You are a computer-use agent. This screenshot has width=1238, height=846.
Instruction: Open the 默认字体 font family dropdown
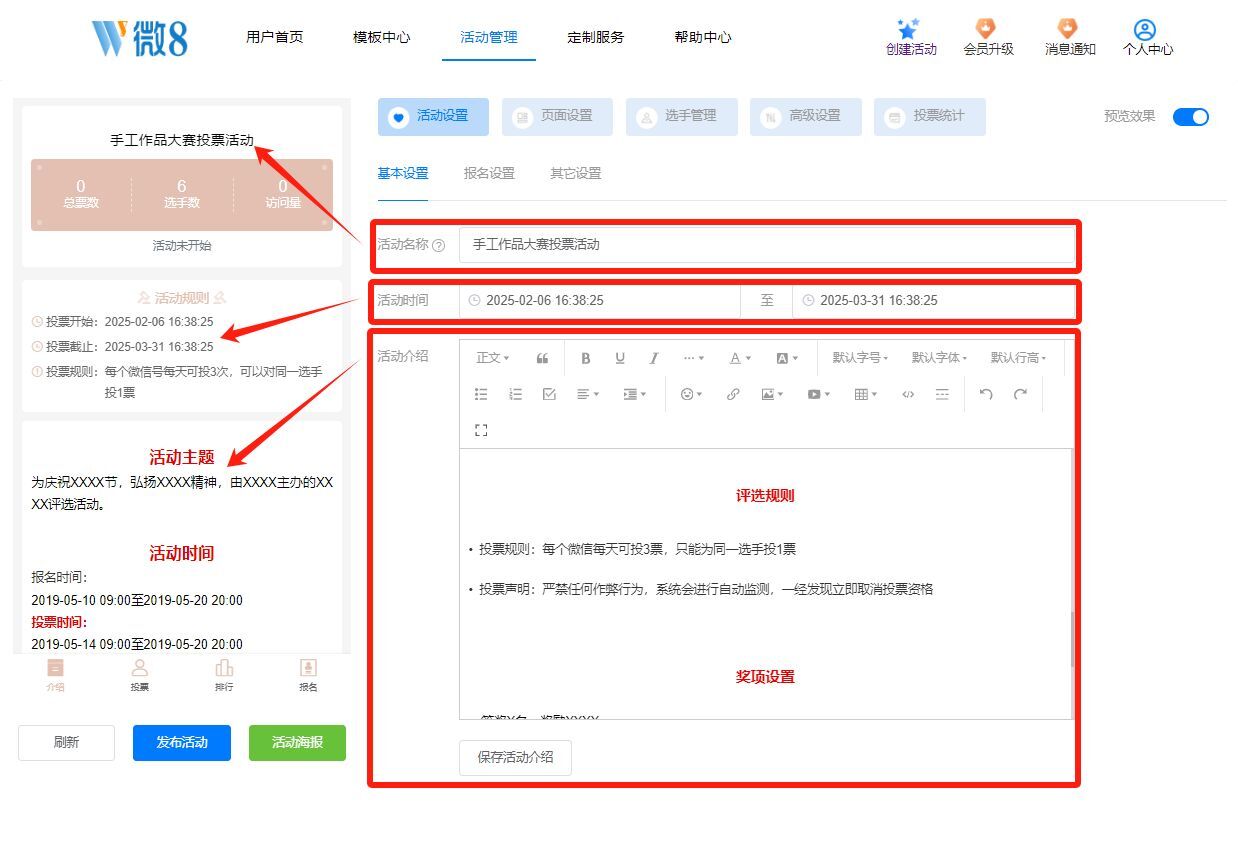pos(939,358)
